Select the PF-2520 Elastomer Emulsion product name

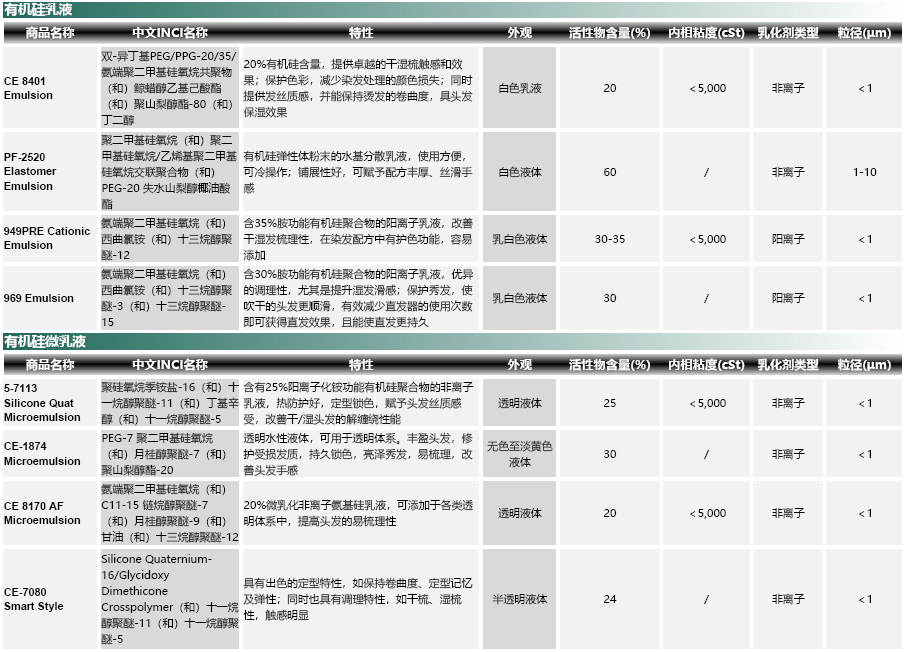click(x=30, y=171)
